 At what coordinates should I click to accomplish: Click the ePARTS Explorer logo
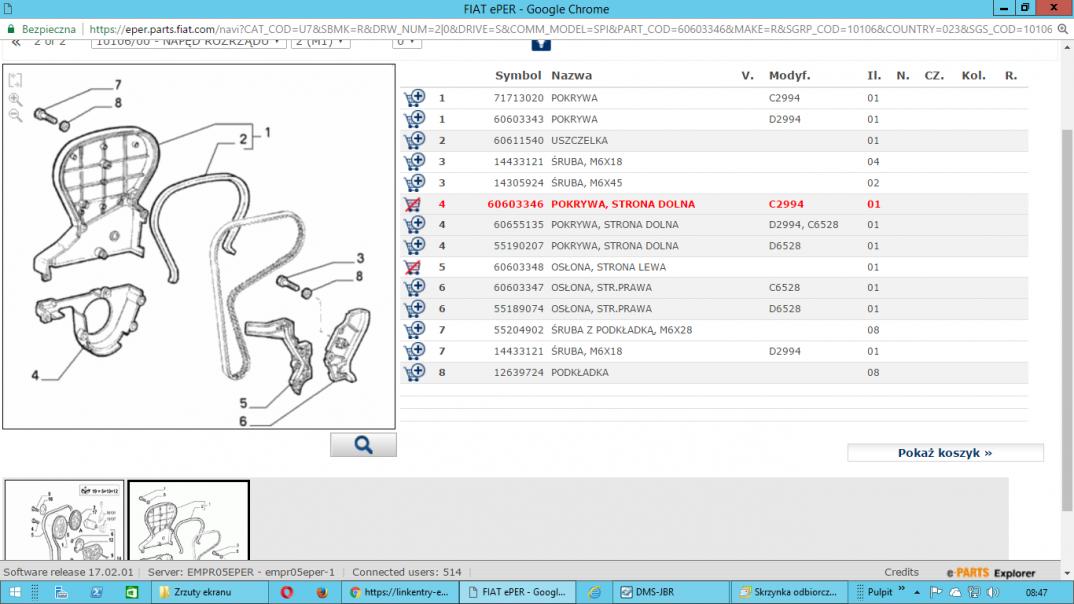tap(990, 572)
